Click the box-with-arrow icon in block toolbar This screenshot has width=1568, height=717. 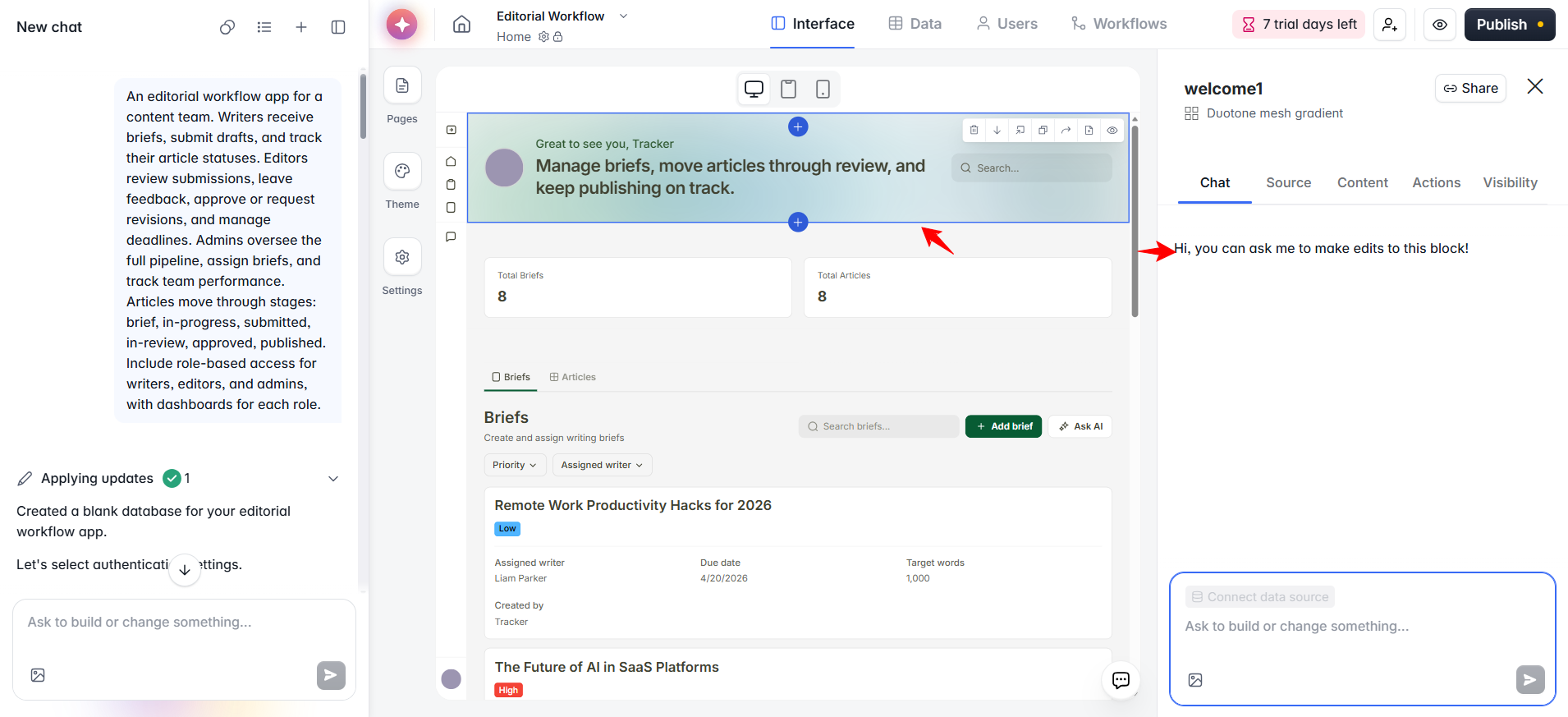[x=1020, y=130]
